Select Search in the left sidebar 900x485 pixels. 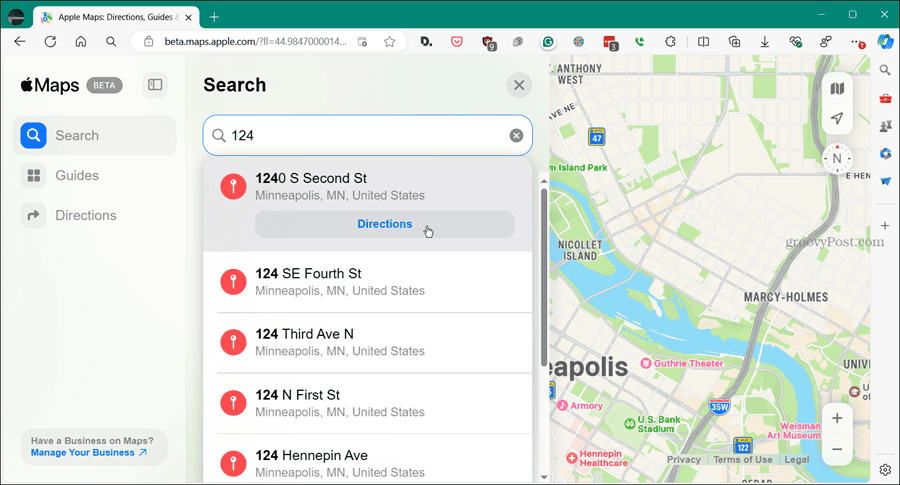[95, 135]
